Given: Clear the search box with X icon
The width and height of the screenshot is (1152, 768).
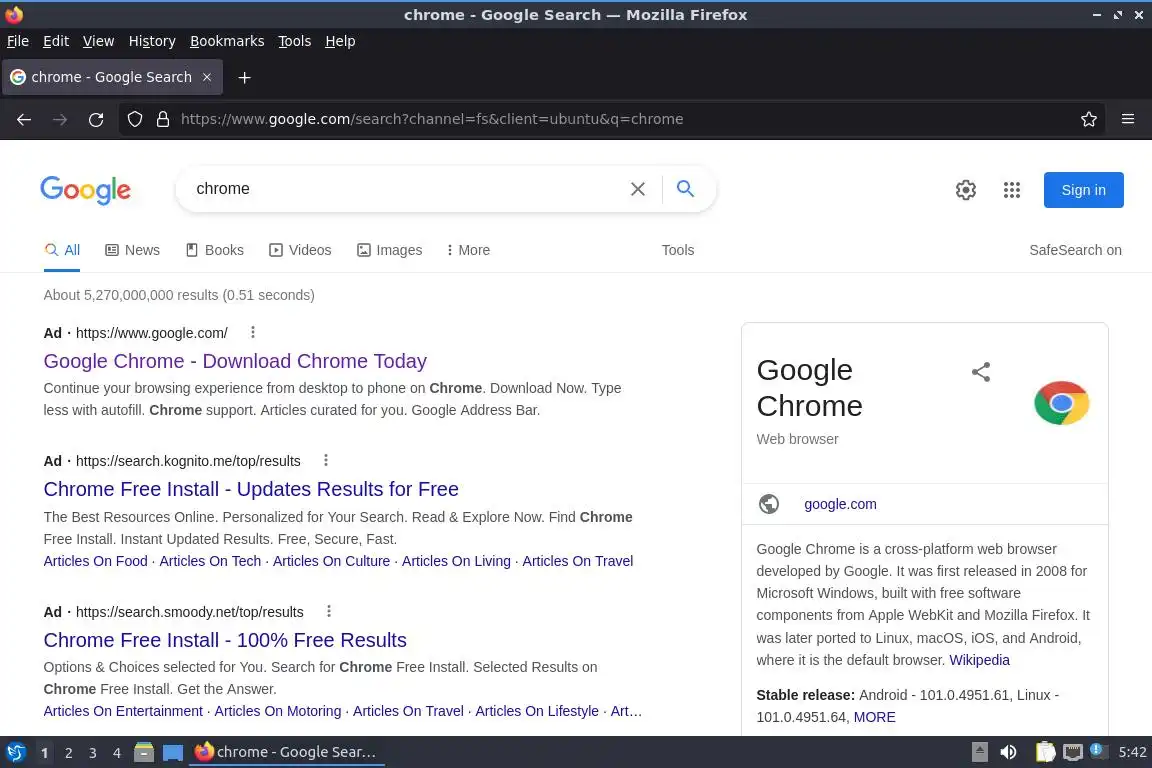Looking at the screenshot, I should tap(638, 189).
